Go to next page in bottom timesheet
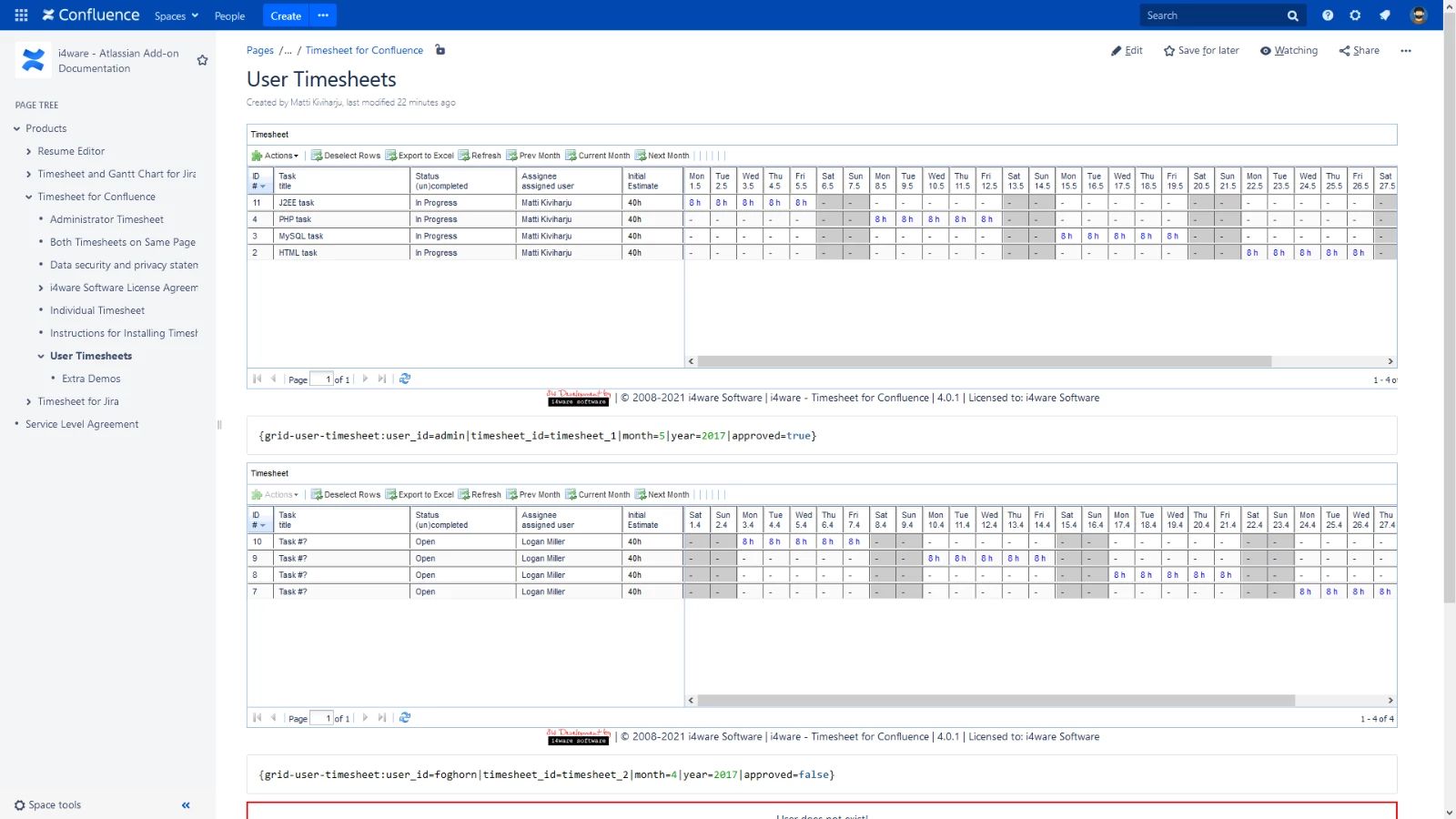Screen dimensions: 1456x819 [366, 718]
